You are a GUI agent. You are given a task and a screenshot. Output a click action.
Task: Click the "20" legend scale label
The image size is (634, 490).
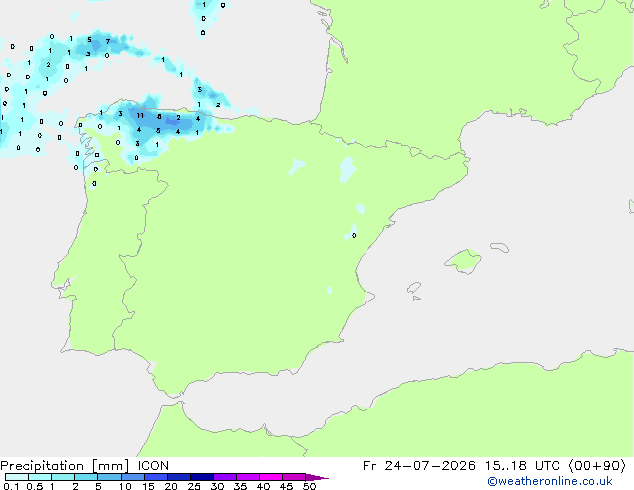[171, 486]
